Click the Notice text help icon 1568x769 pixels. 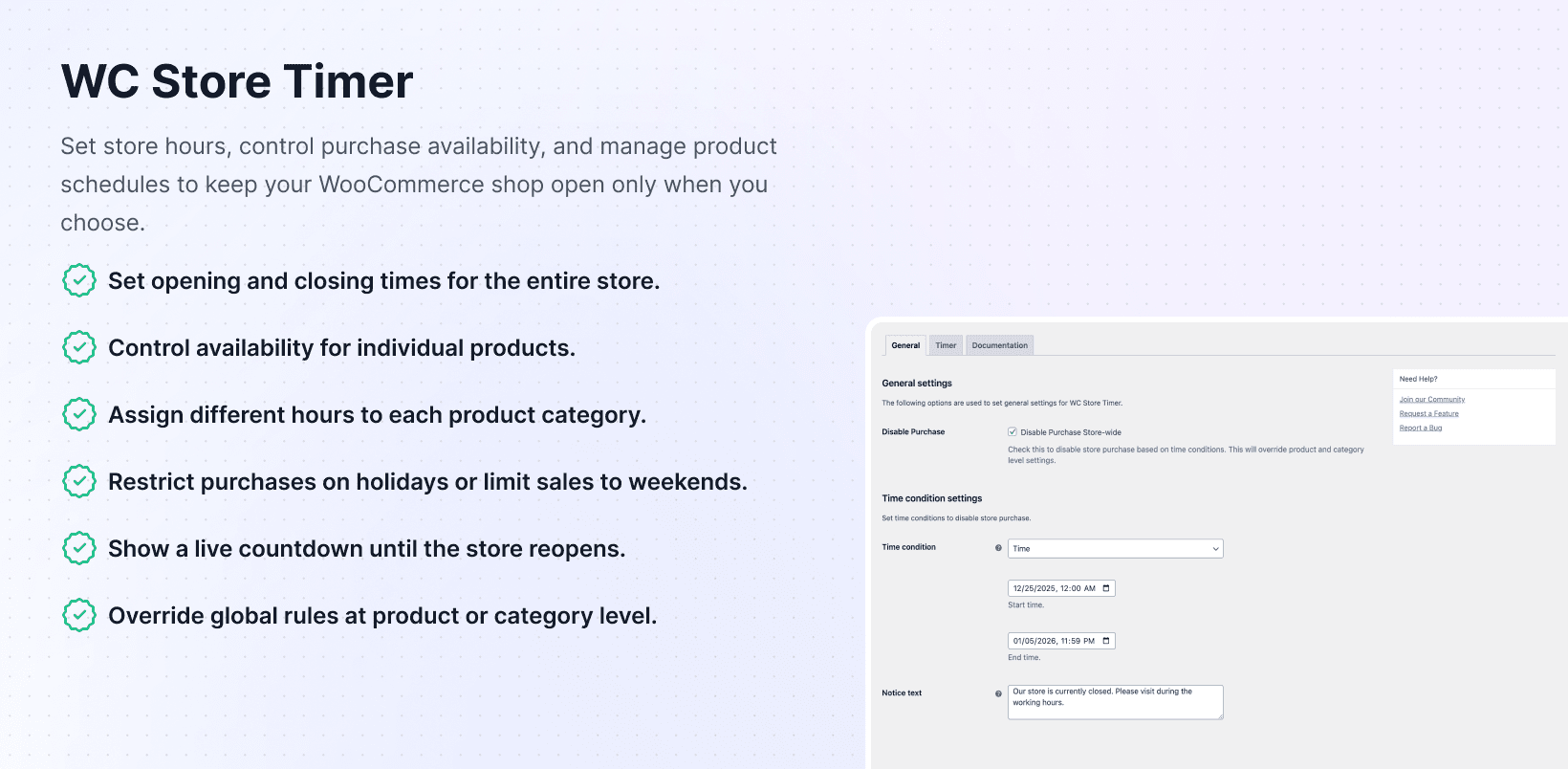click(998, 693)
